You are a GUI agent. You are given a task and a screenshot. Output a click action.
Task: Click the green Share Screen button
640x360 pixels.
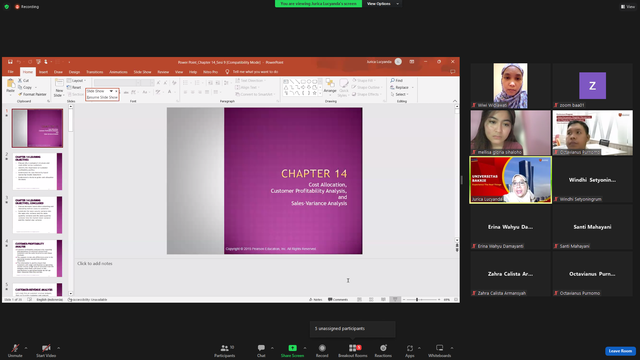[292, 350]
